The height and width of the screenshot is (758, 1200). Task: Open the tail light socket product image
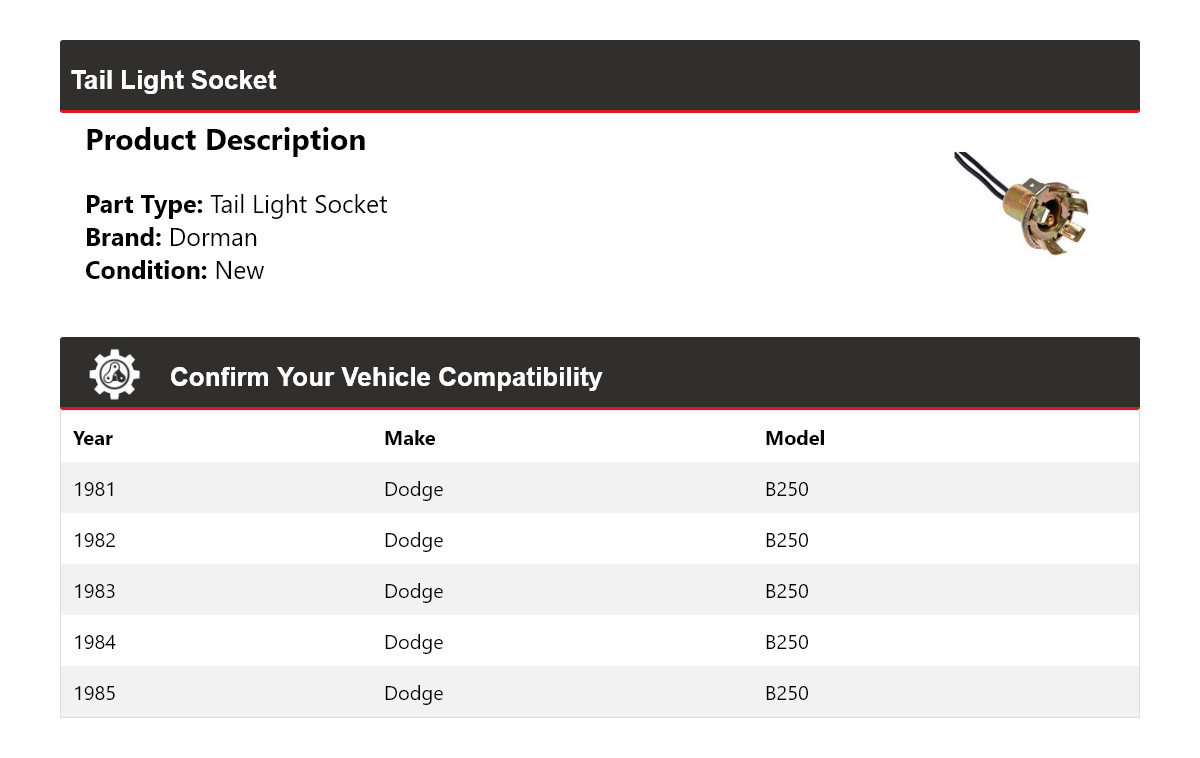(x=1022, y=205)
